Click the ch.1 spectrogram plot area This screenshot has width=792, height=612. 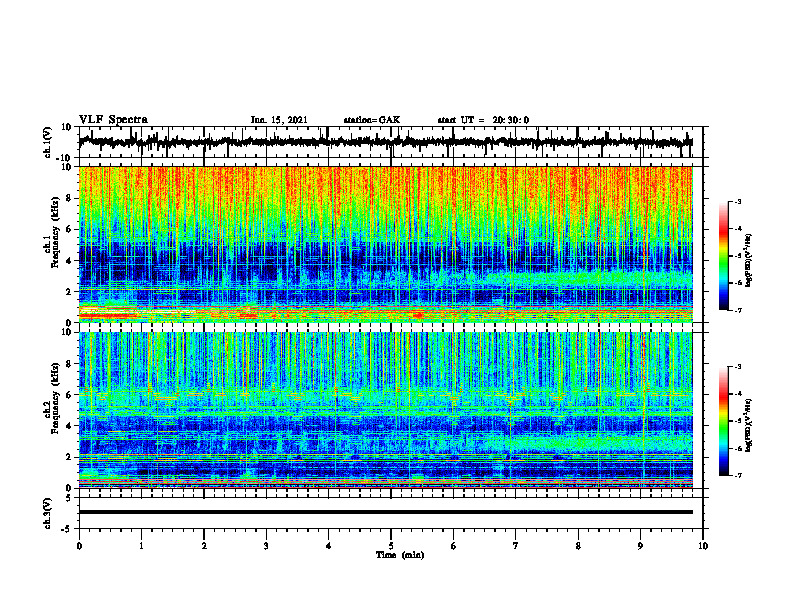coord(386,244)
